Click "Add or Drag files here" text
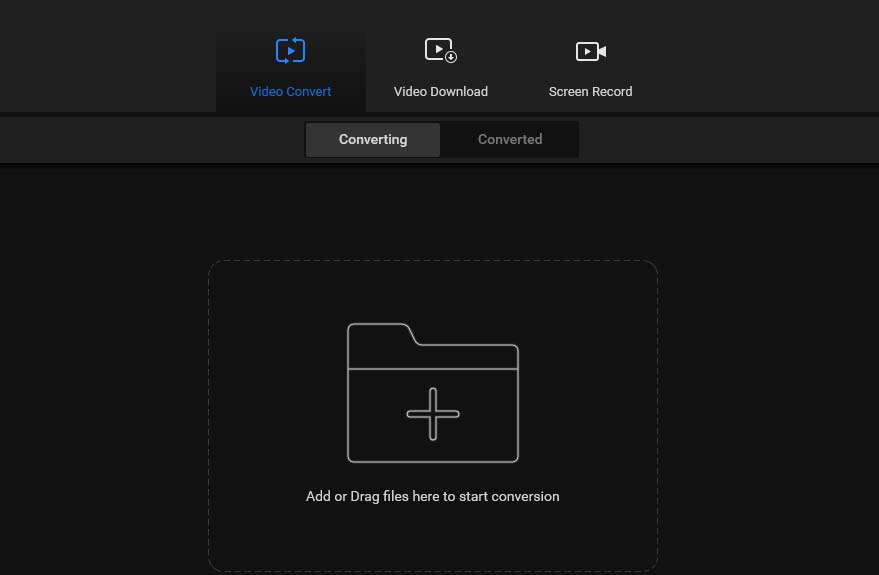879x575 pixels. pos(432,496)
